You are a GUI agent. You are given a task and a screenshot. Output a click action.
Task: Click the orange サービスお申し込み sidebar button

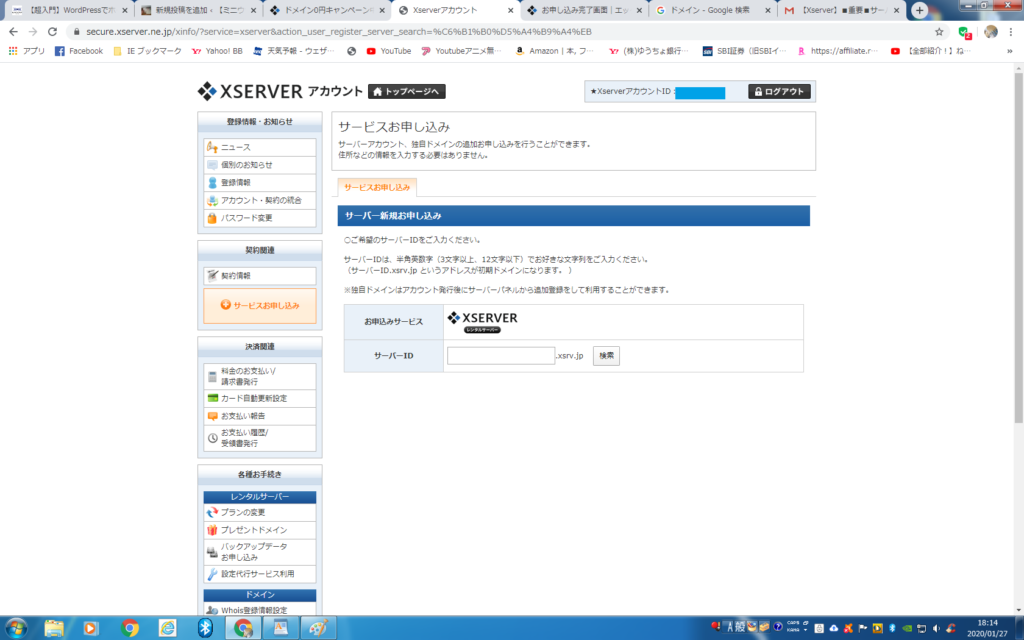coord(260,306)
